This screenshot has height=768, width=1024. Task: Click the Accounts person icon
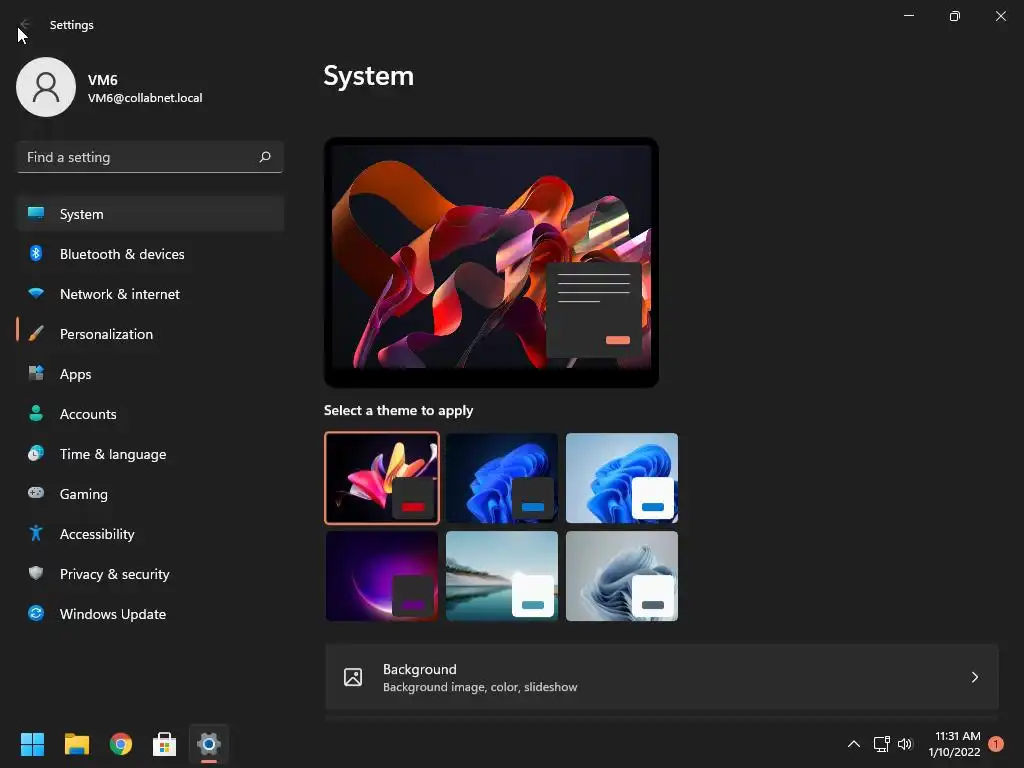36,413
